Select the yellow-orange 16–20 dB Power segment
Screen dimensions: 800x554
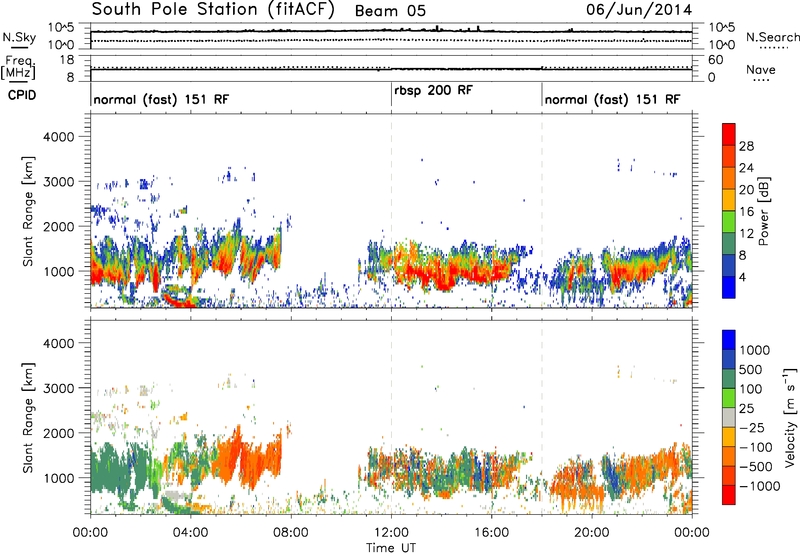coord(729,200)
